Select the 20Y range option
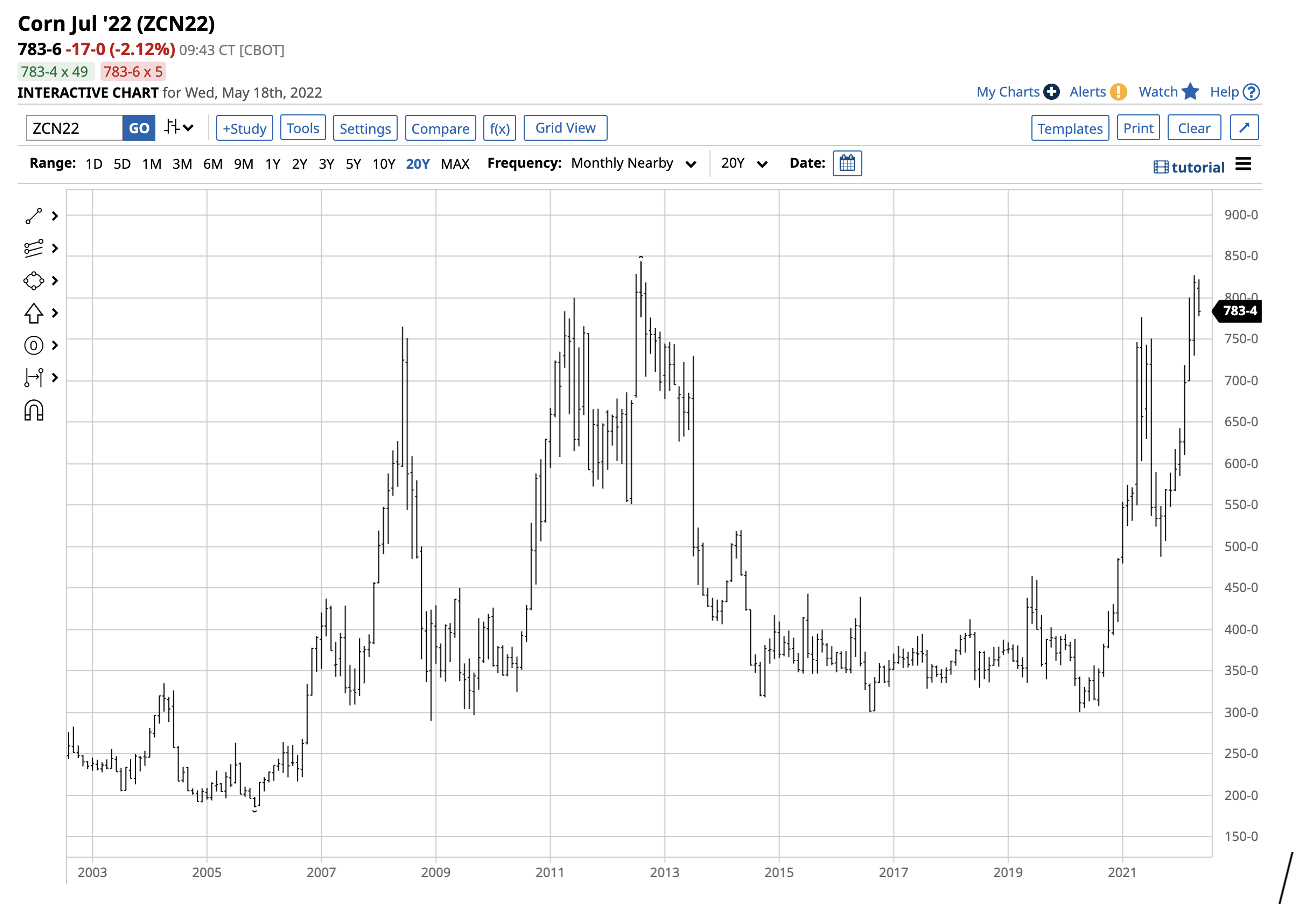Screen dimensions: 1298x910 tap(418, 164)
